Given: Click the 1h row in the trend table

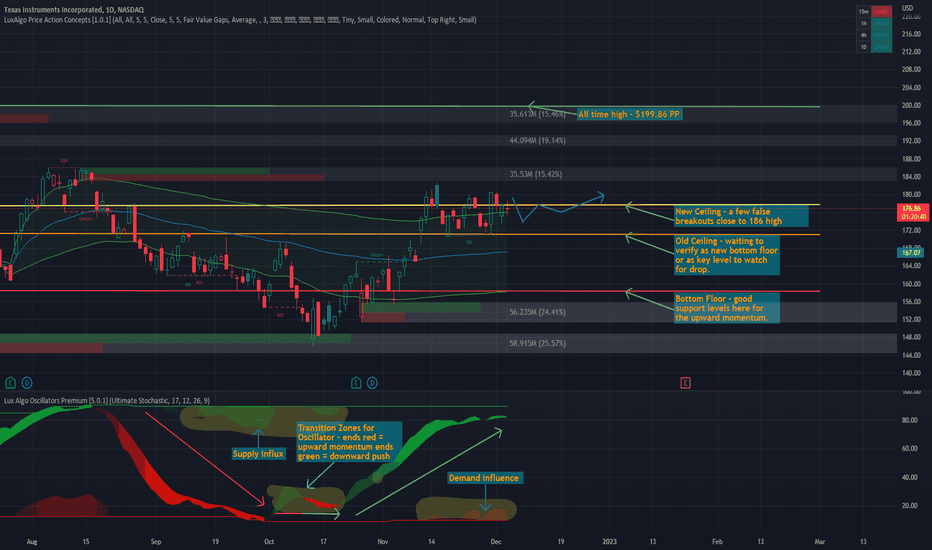Looking at the screenshot, I should coord(874,23).
